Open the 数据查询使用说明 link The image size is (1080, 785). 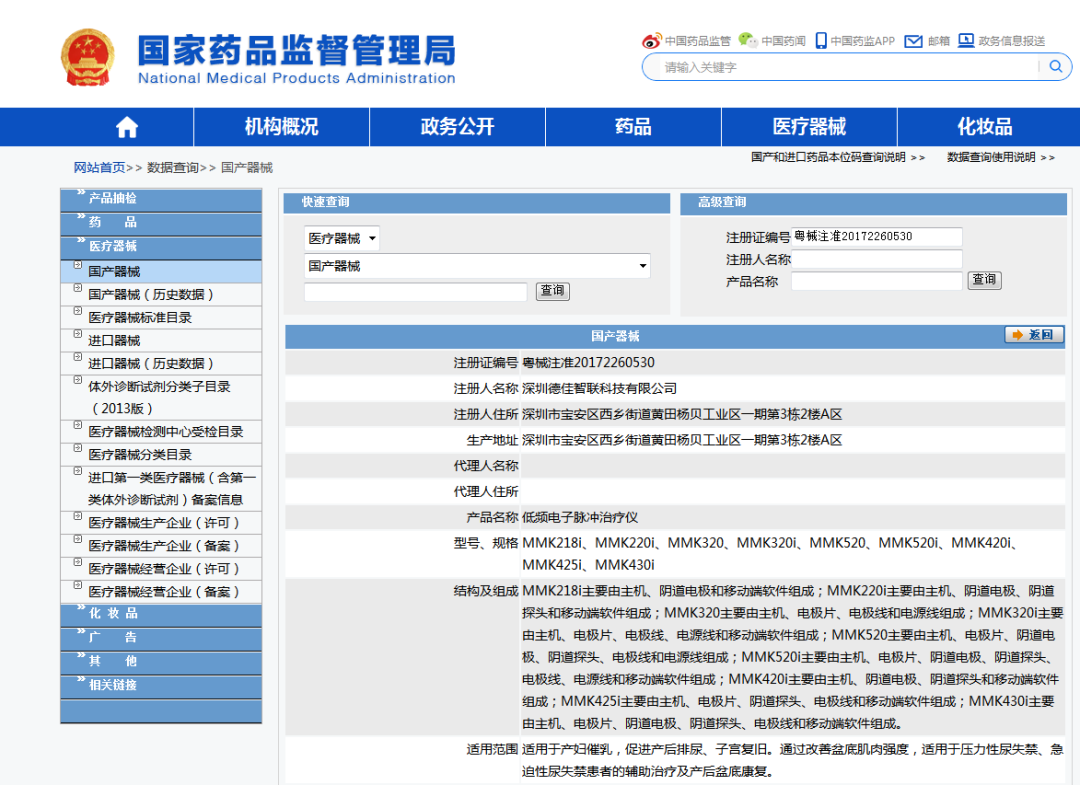[x=990, y=157]
